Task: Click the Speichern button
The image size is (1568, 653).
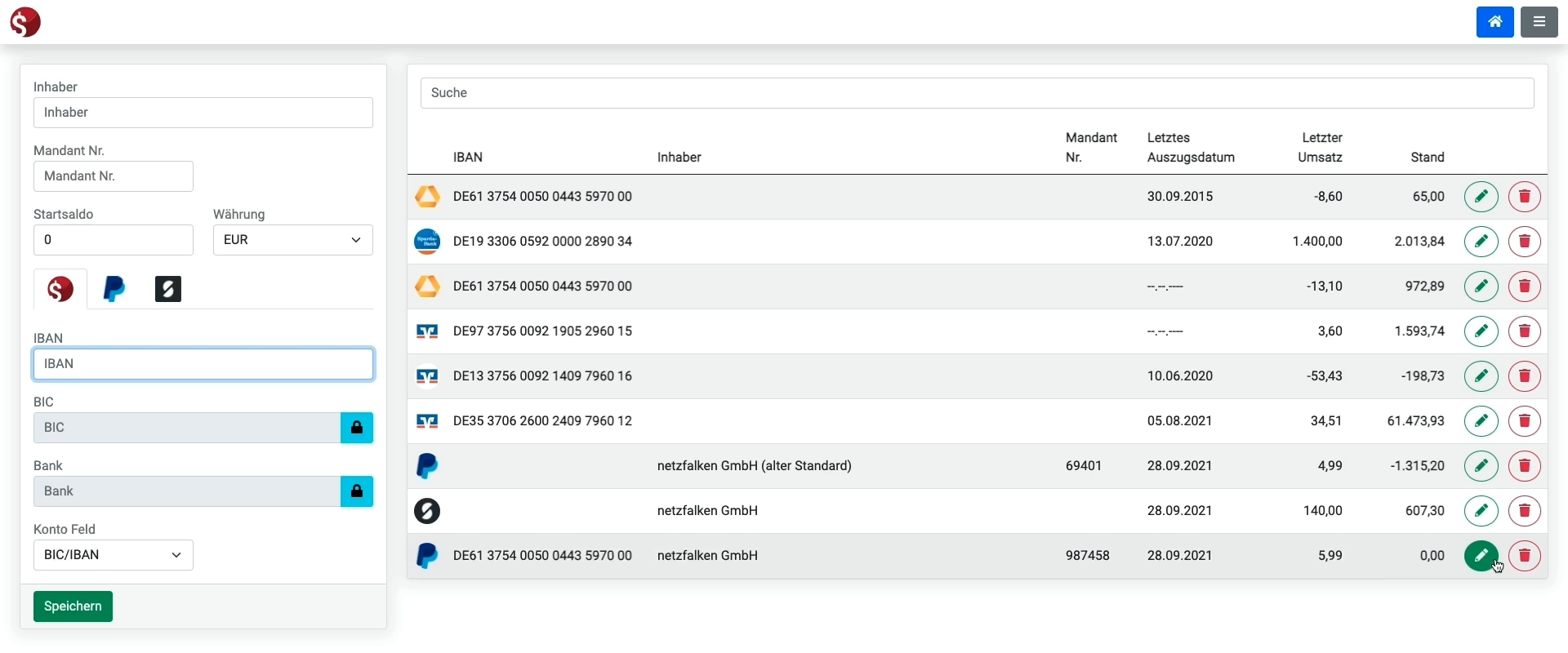Action: tap(73, 606)
